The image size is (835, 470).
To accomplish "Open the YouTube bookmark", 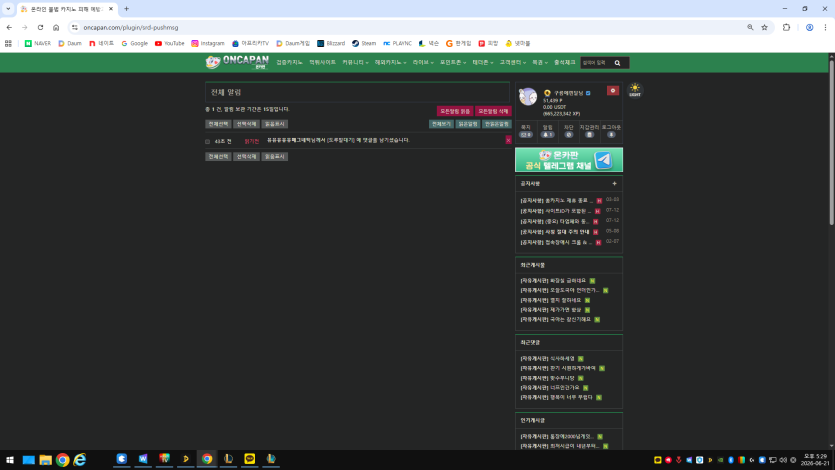I will [x=169, y=43].
